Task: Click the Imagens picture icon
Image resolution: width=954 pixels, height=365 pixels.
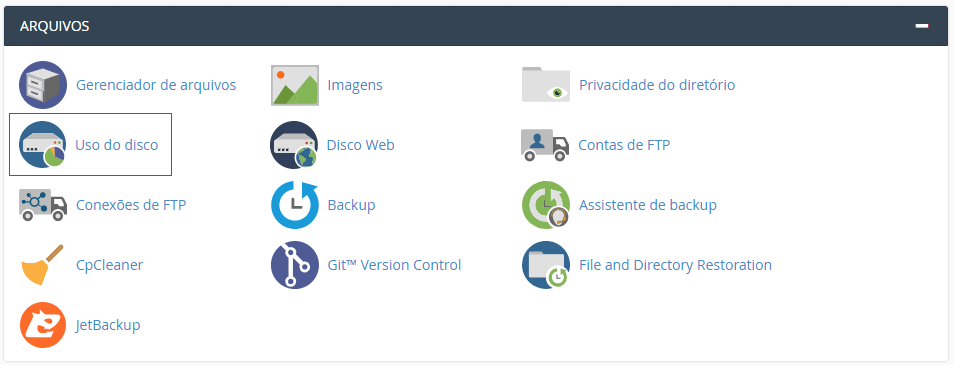Action: point(294,85)
